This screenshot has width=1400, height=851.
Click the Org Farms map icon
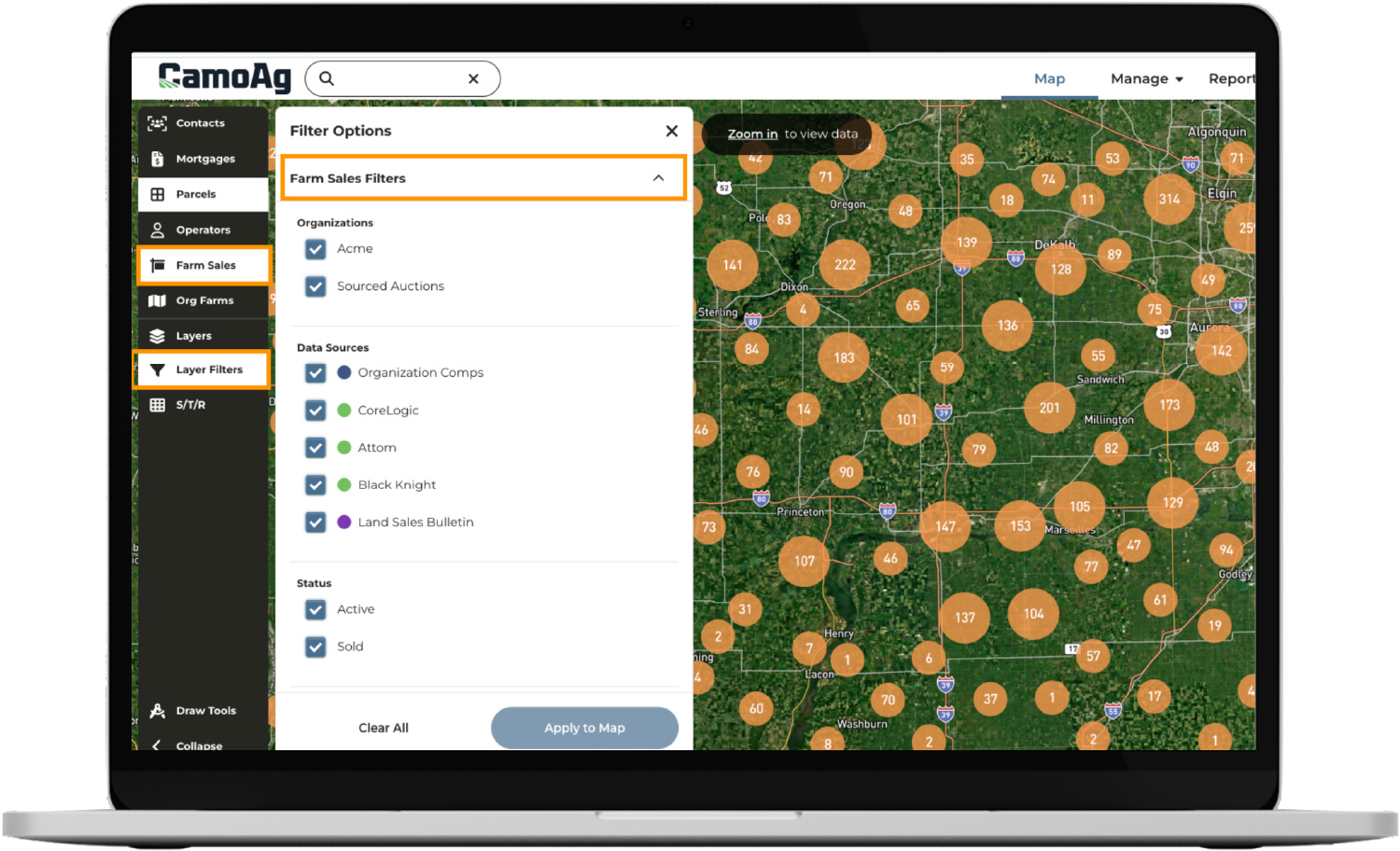point(157,300)
